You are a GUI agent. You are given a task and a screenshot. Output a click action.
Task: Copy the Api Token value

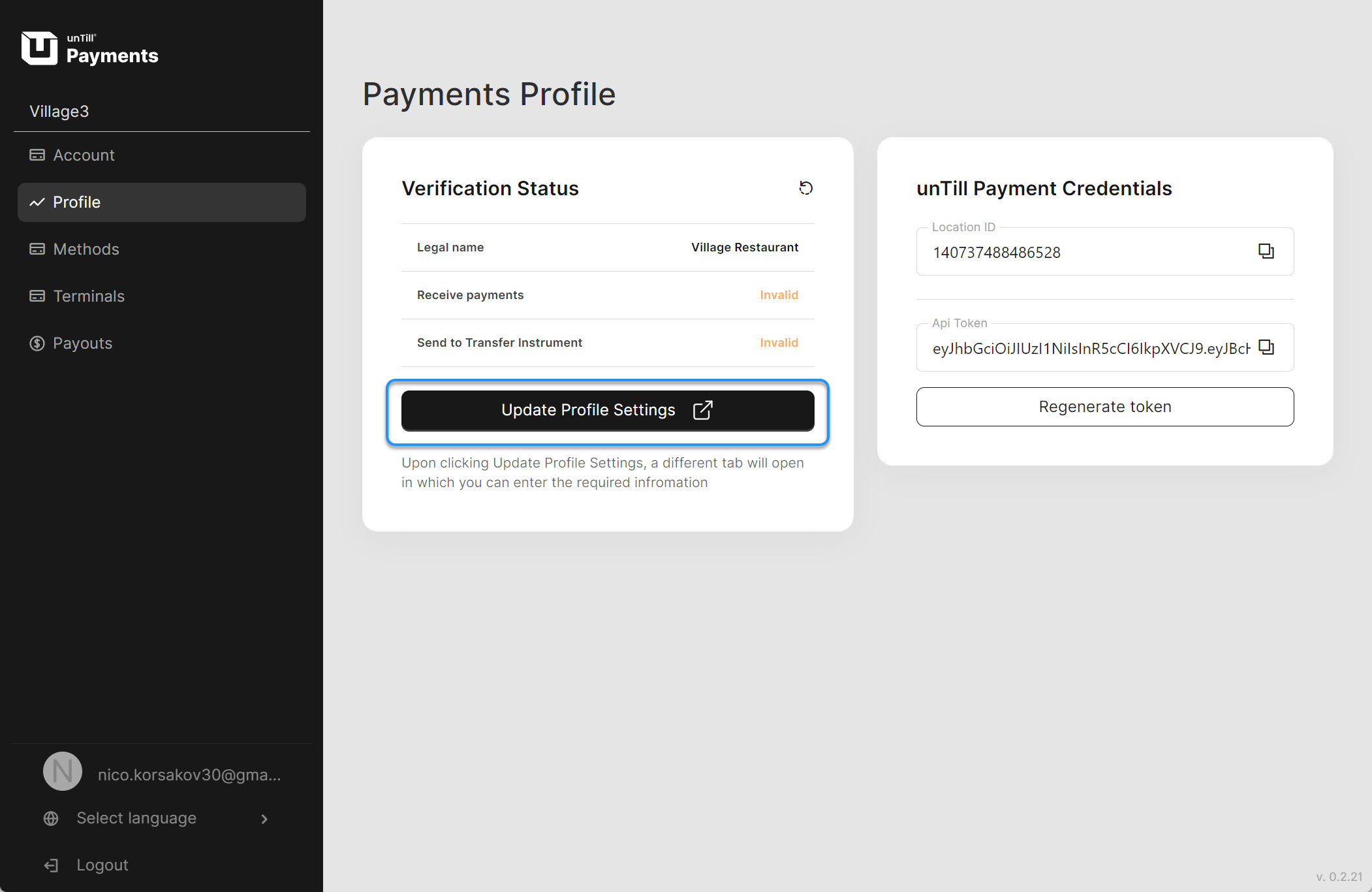coord(1266,347)
